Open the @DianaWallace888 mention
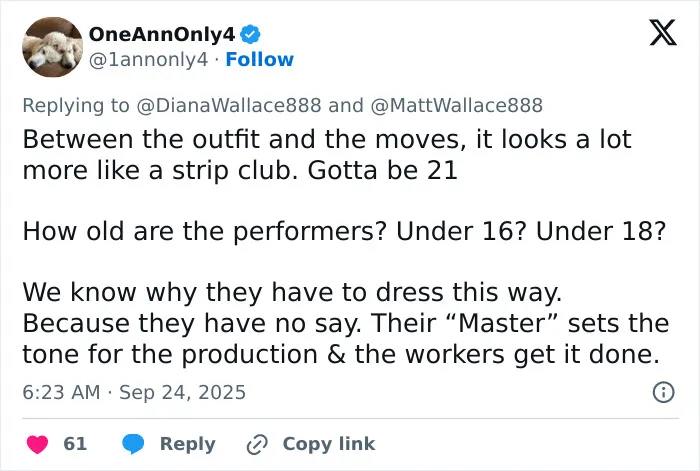The image size is (700, 471). (228, 105)
